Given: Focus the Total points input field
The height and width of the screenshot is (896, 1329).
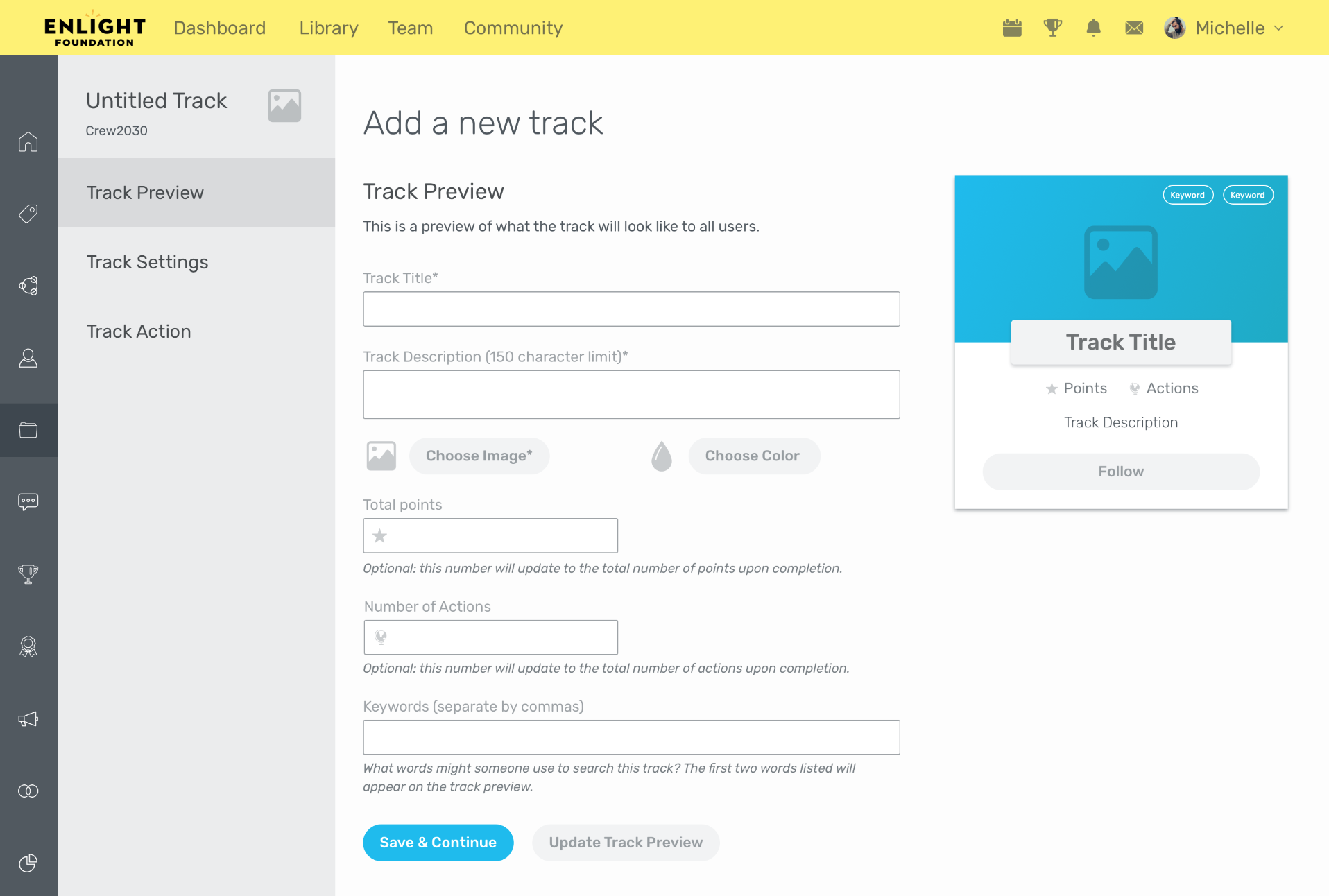Looking at the screenshot, I should point(490,535).
